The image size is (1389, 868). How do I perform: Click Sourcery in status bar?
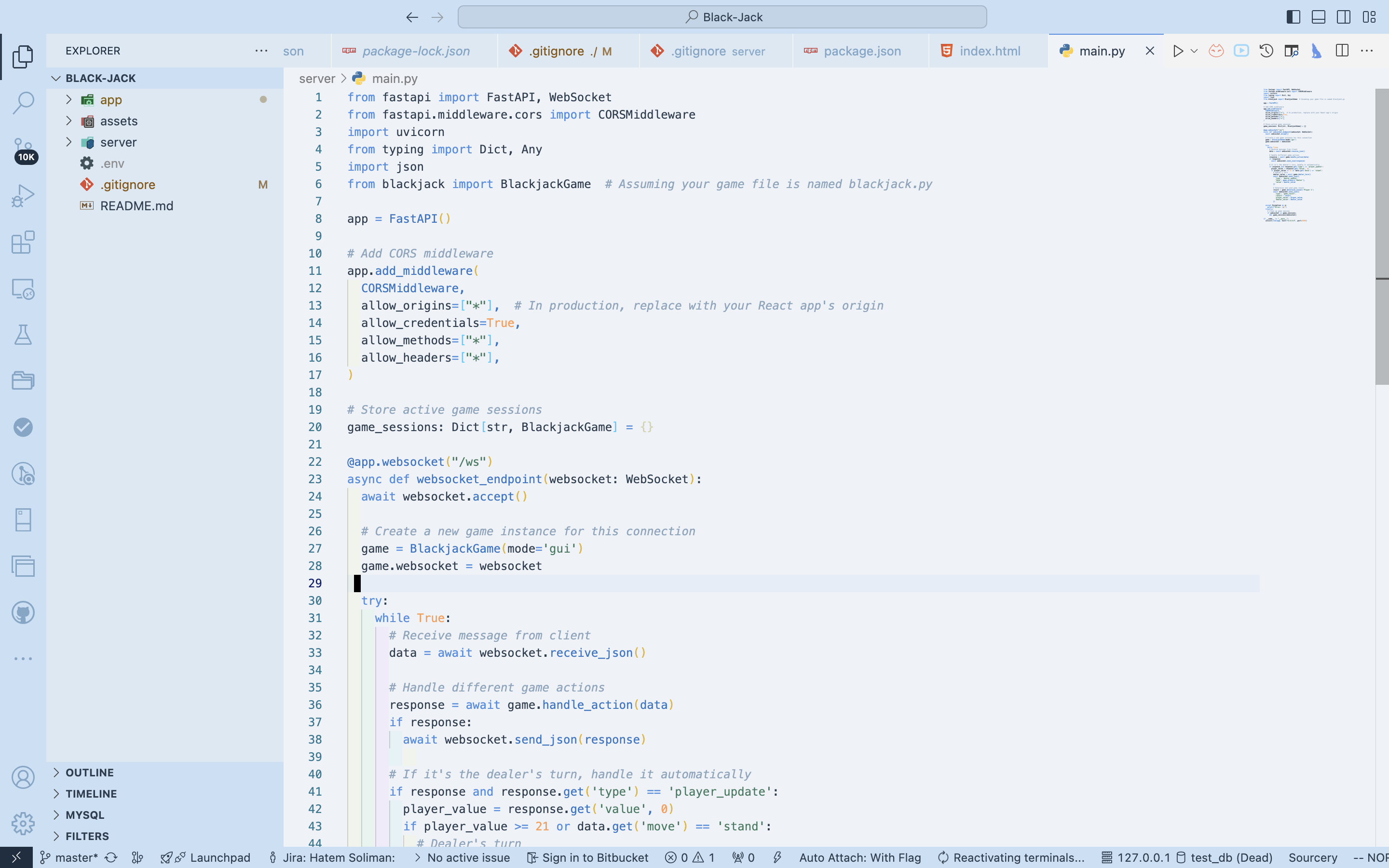tap(1313, 858)
